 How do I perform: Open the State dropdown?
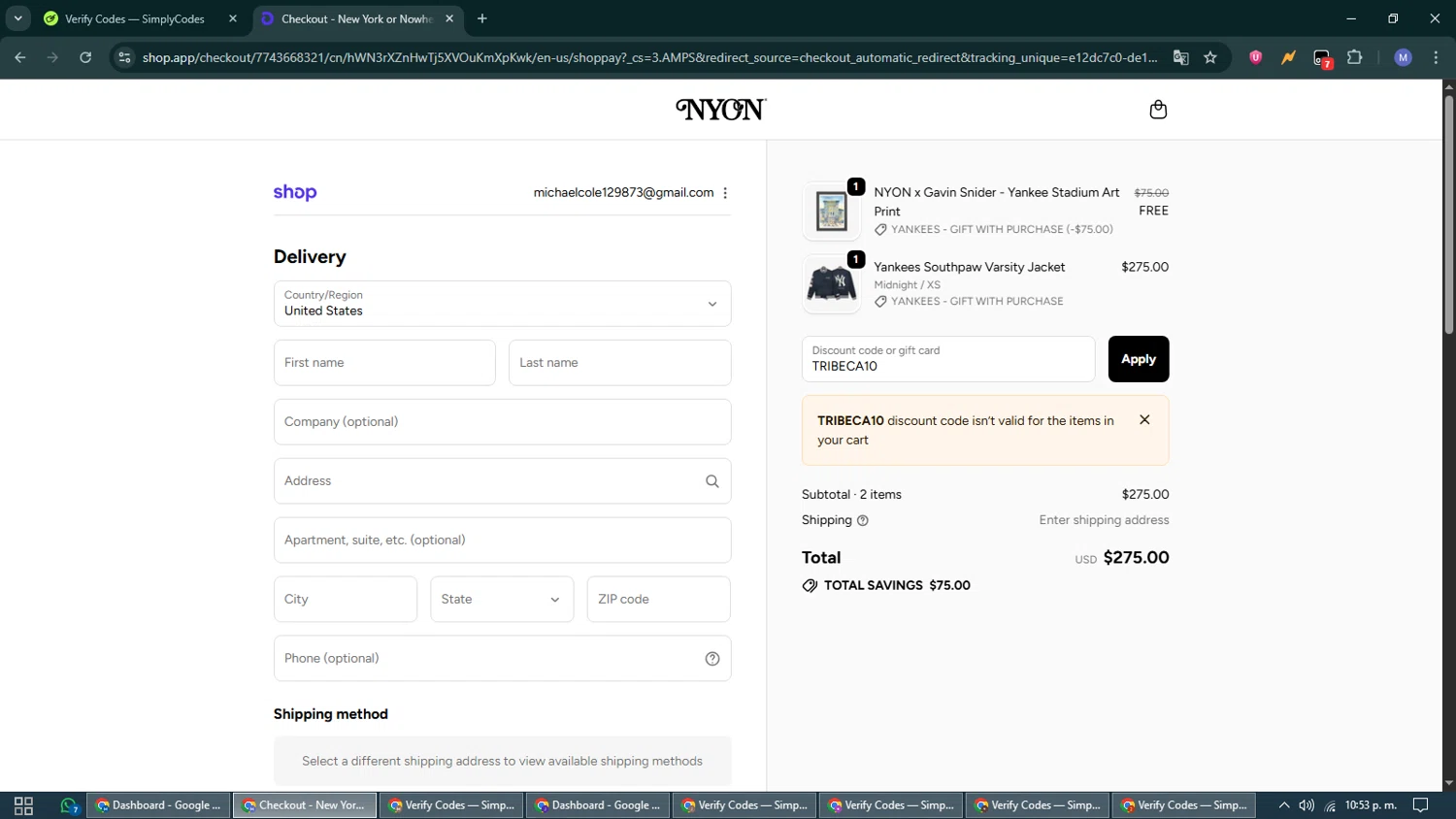coord(502,600)
